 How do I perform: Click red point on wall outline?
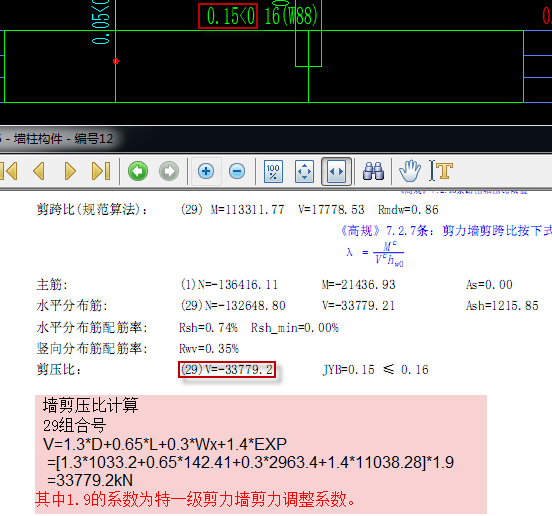tap(116, 61)
